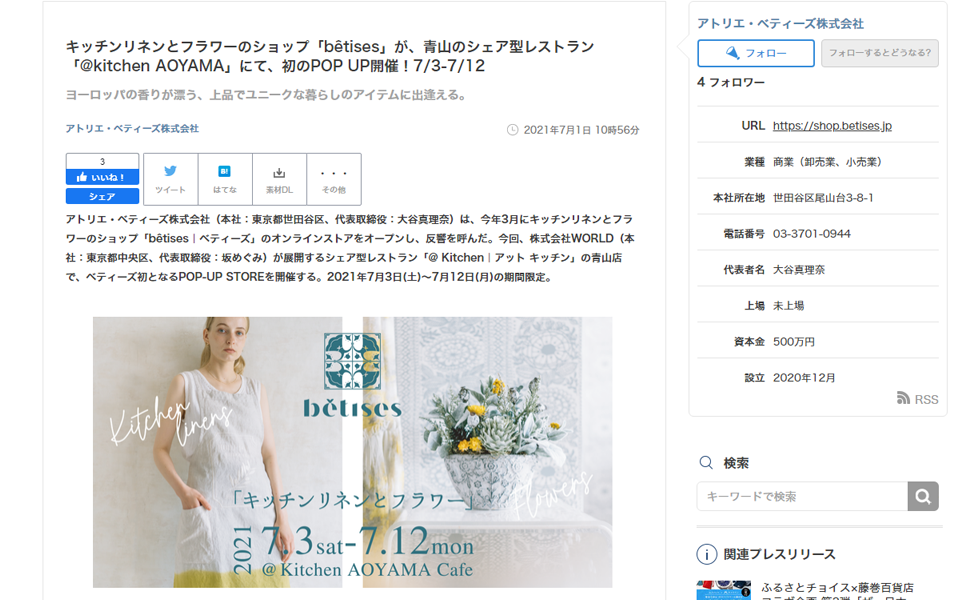Focus the キーワードで検索 search field
The image size is (980, 600).
802,496
